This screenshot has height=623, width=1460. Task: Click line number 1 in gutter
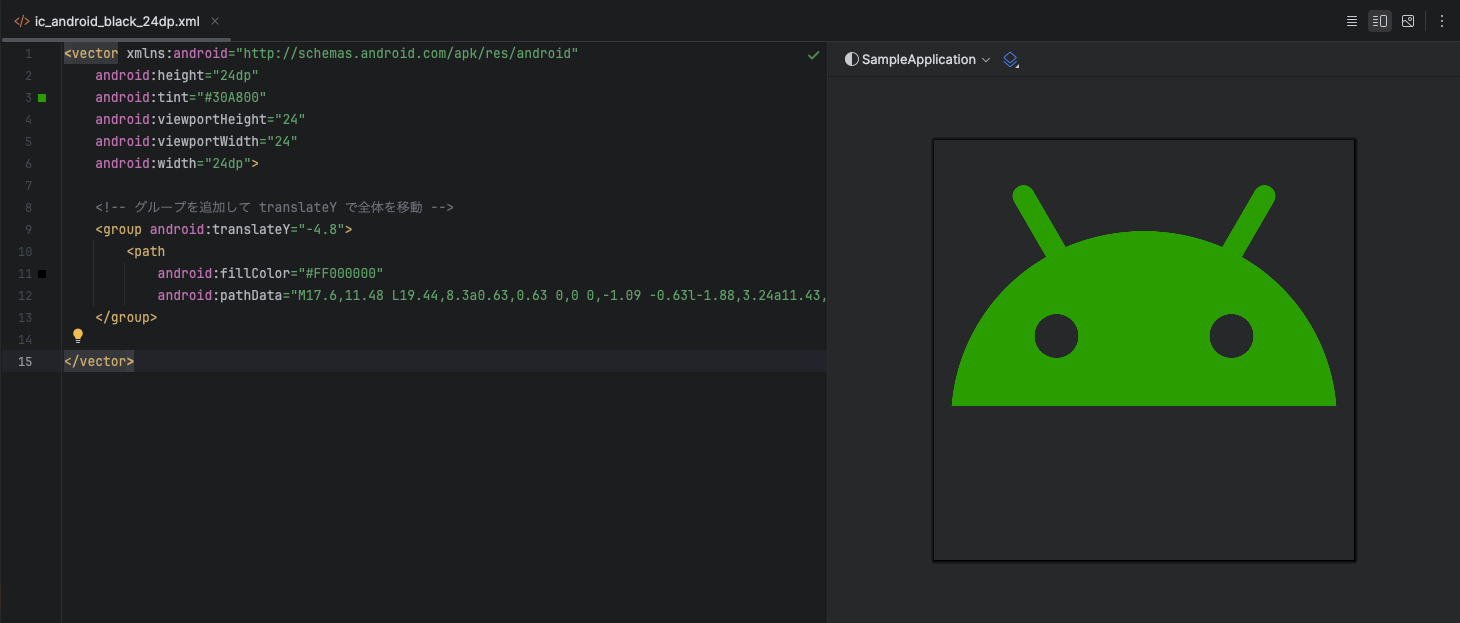point(28,53)
